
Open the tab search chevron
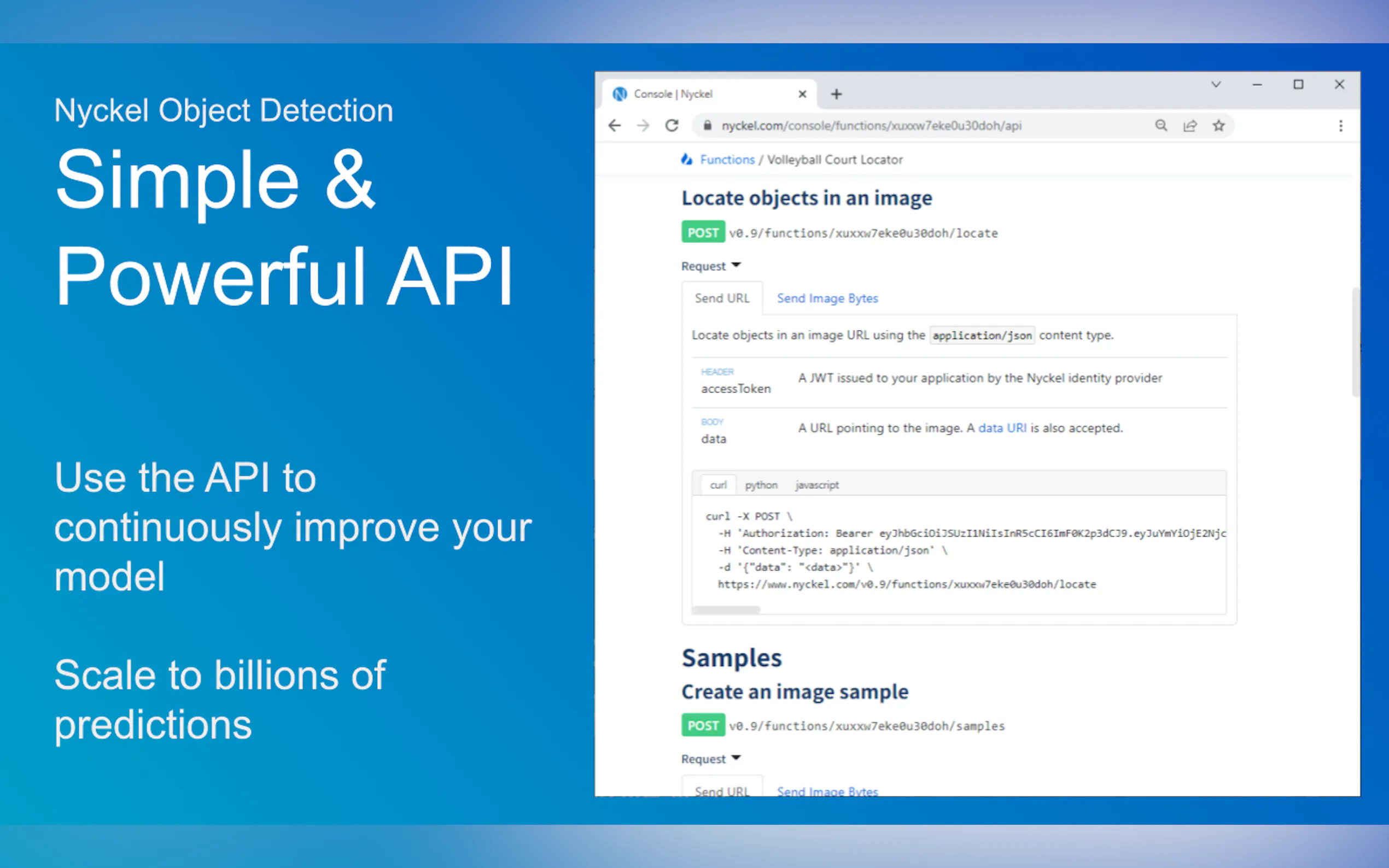[1216, 84]
